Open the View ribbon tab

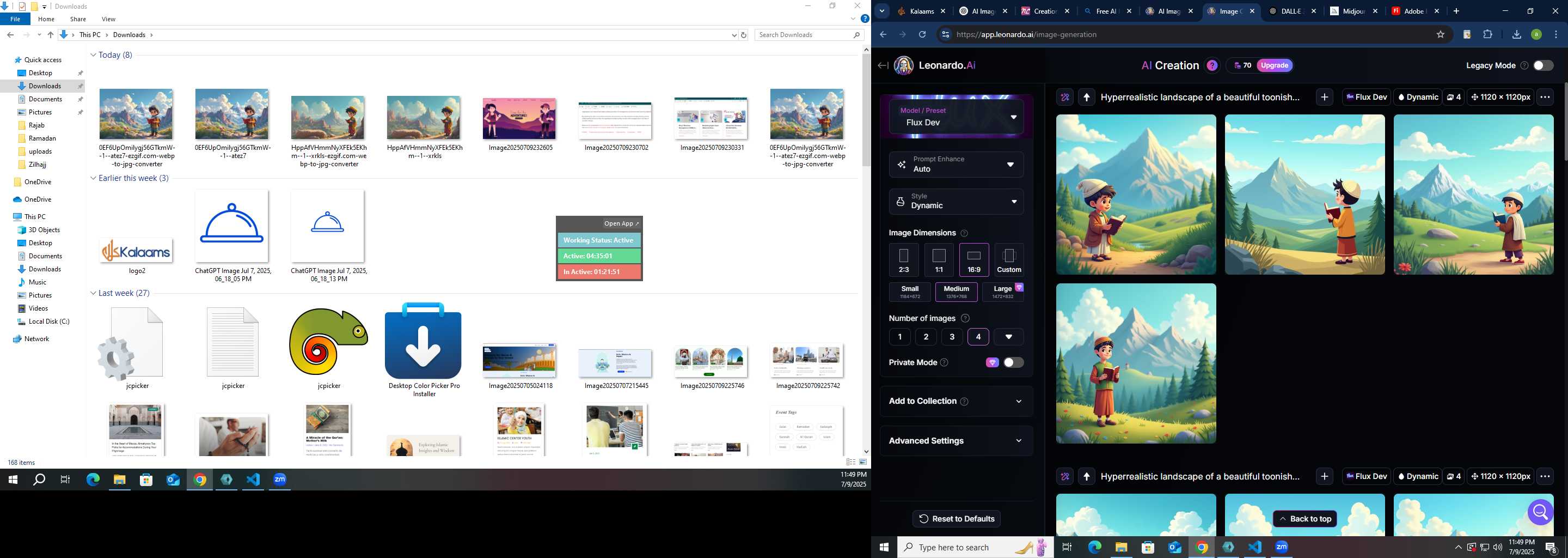tap(108, 20)
